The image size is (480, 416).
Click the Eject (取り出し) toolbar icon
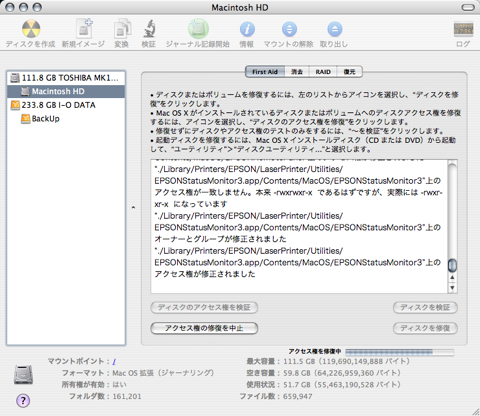click(334, 29)
